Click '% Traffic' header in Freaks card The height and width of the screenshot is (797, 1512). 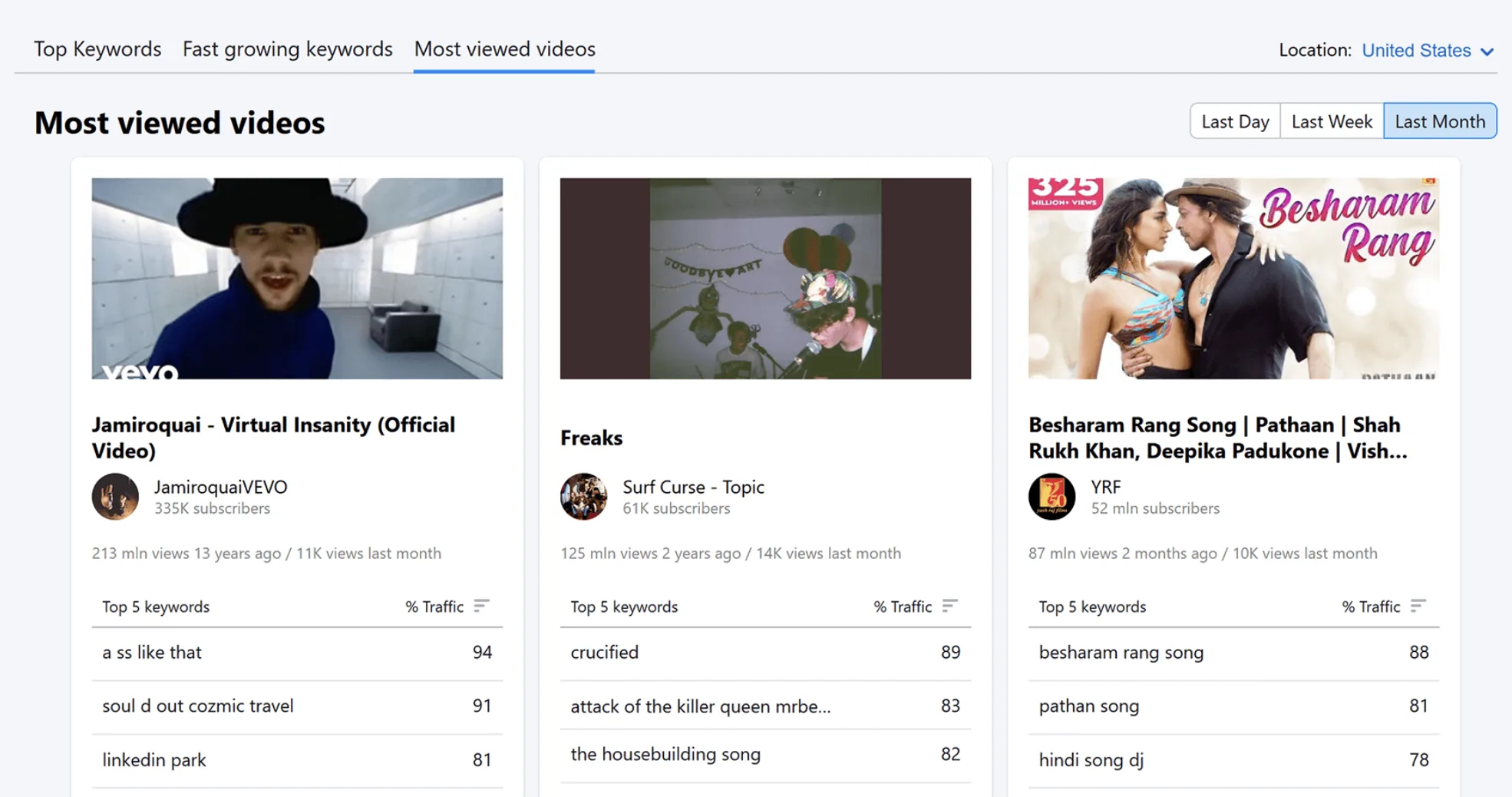click(x=903, y=607)
